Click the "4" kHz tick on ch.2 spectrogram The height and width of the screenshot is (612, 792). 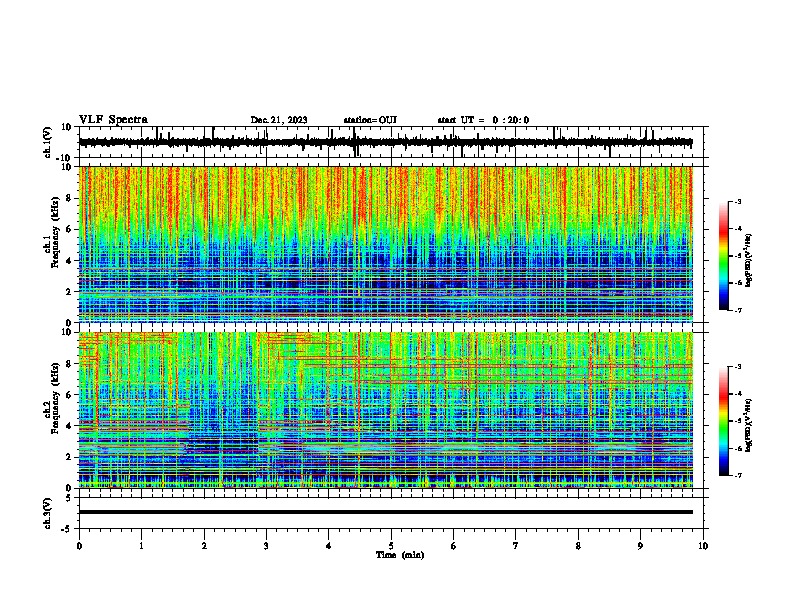(x=69, y=426)
